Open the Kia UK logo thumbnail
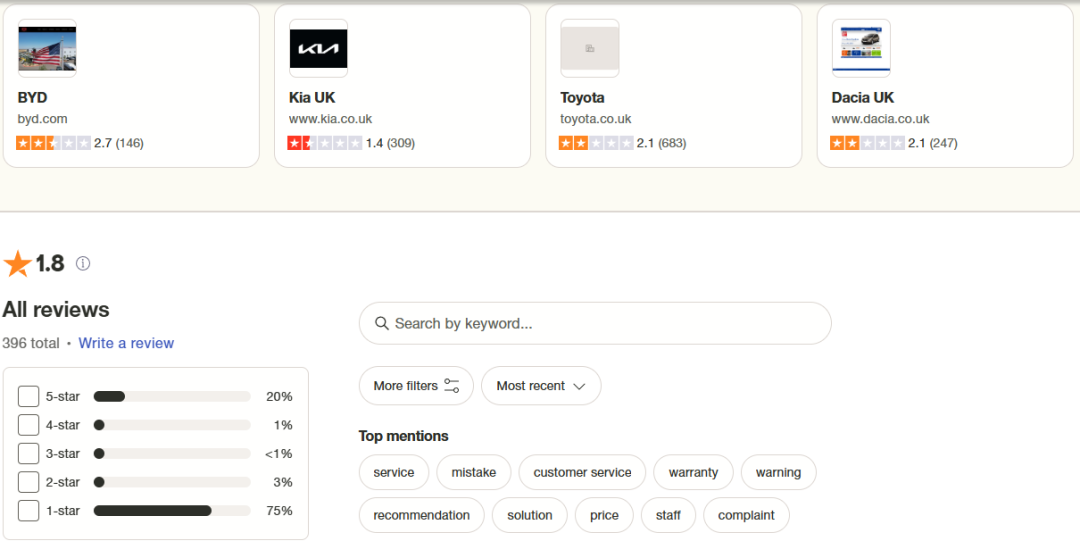Image resolution: width=1080 pixels, height=541 pixels. [x=318, y=48]
